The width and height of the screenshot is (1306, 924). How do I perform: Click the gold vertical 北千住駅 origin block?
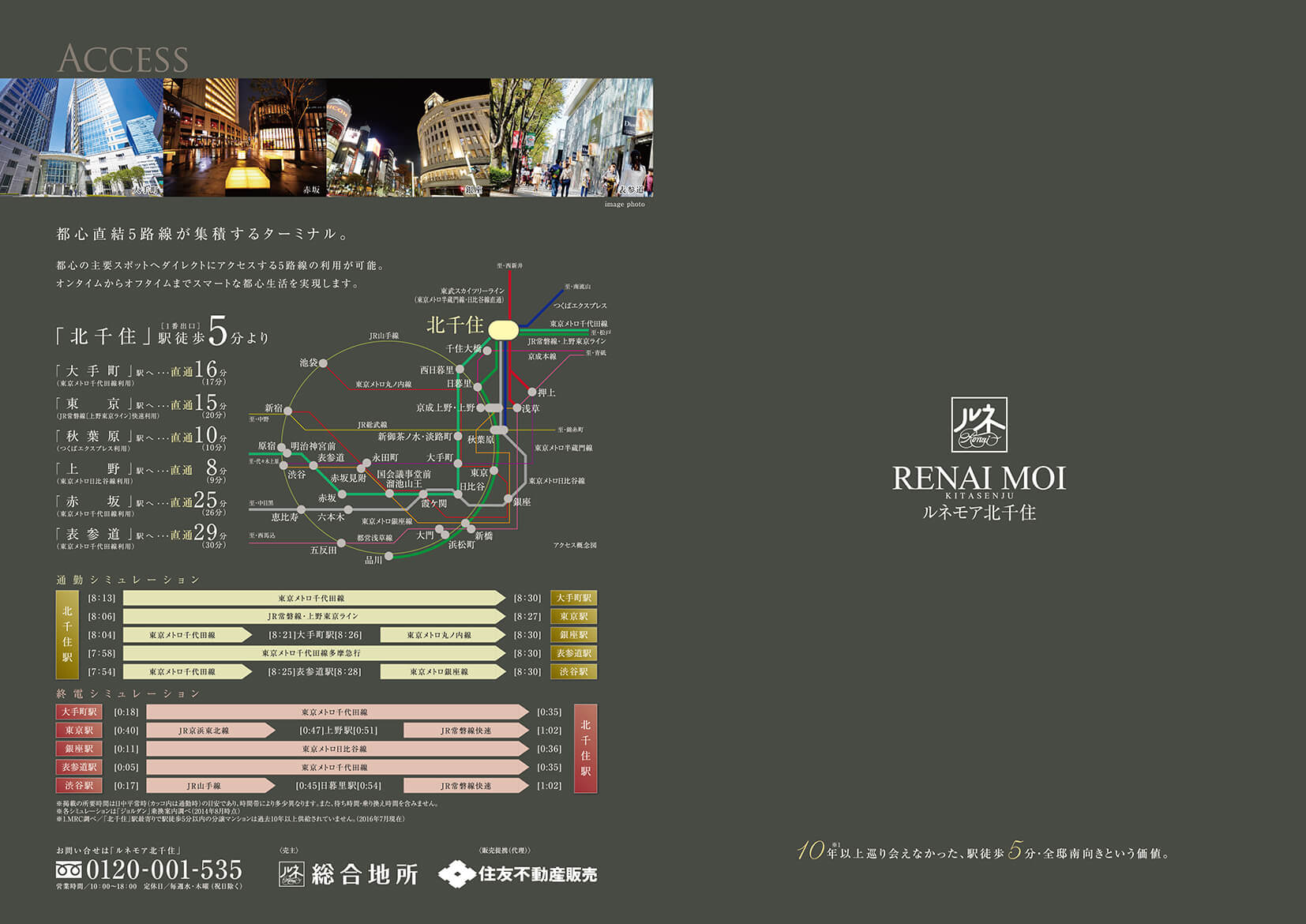67,635
